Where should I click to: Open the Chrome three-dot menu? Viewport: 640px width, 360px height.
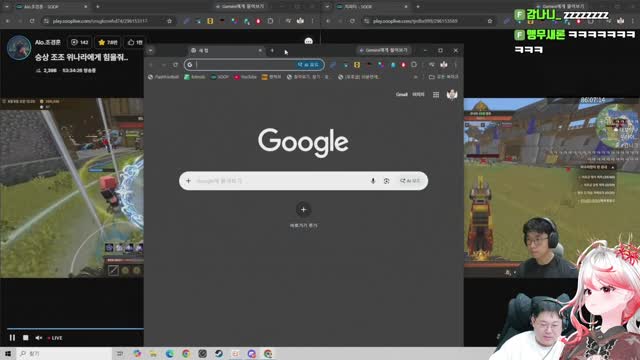pyautogui.click(x=456, y=64)
